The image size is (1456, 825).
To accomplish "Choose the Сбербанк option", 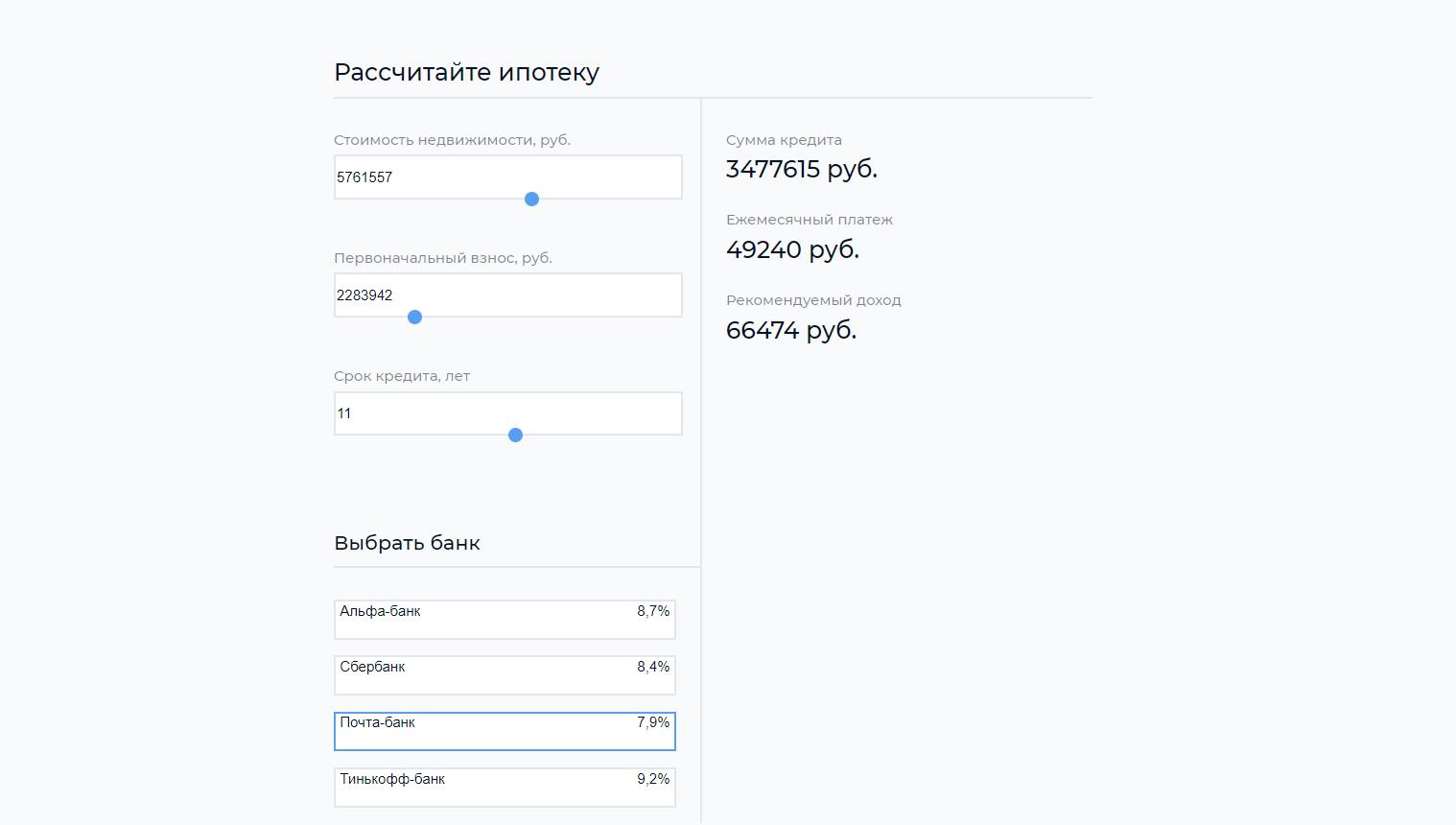I will click(505, 675).
